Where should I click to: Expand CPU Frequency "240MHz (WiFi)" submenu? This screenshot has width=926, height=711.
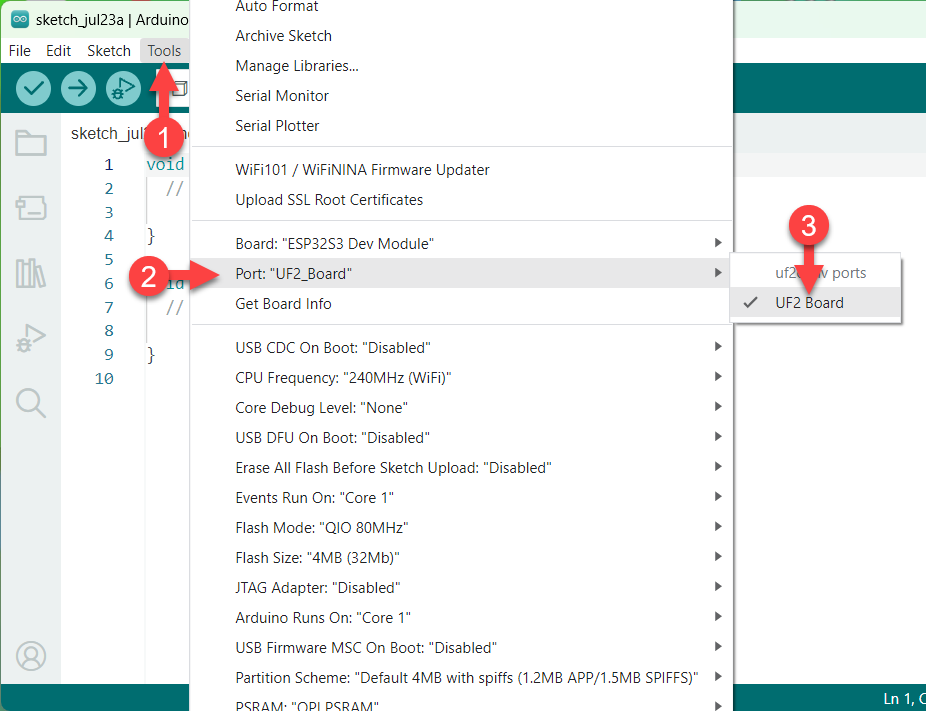[x=462, y=378]
